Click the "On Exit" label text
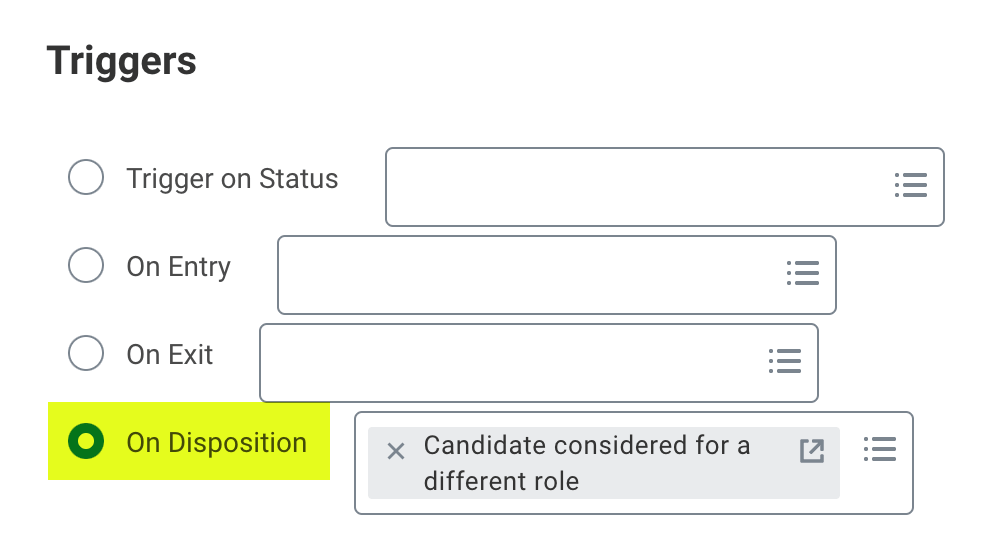Image resolution: width=1006 pixels, height=560 pixels. (170, 355)
